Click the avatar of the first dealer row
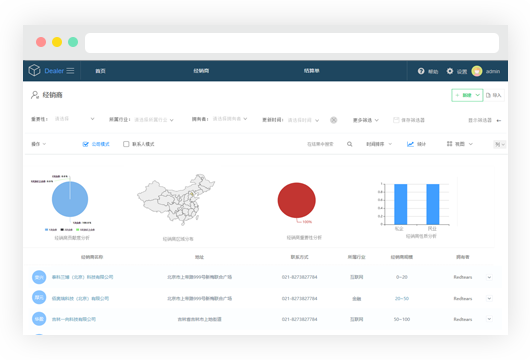Viewport: 530px width, 360px height. click(x=39, y=277)
